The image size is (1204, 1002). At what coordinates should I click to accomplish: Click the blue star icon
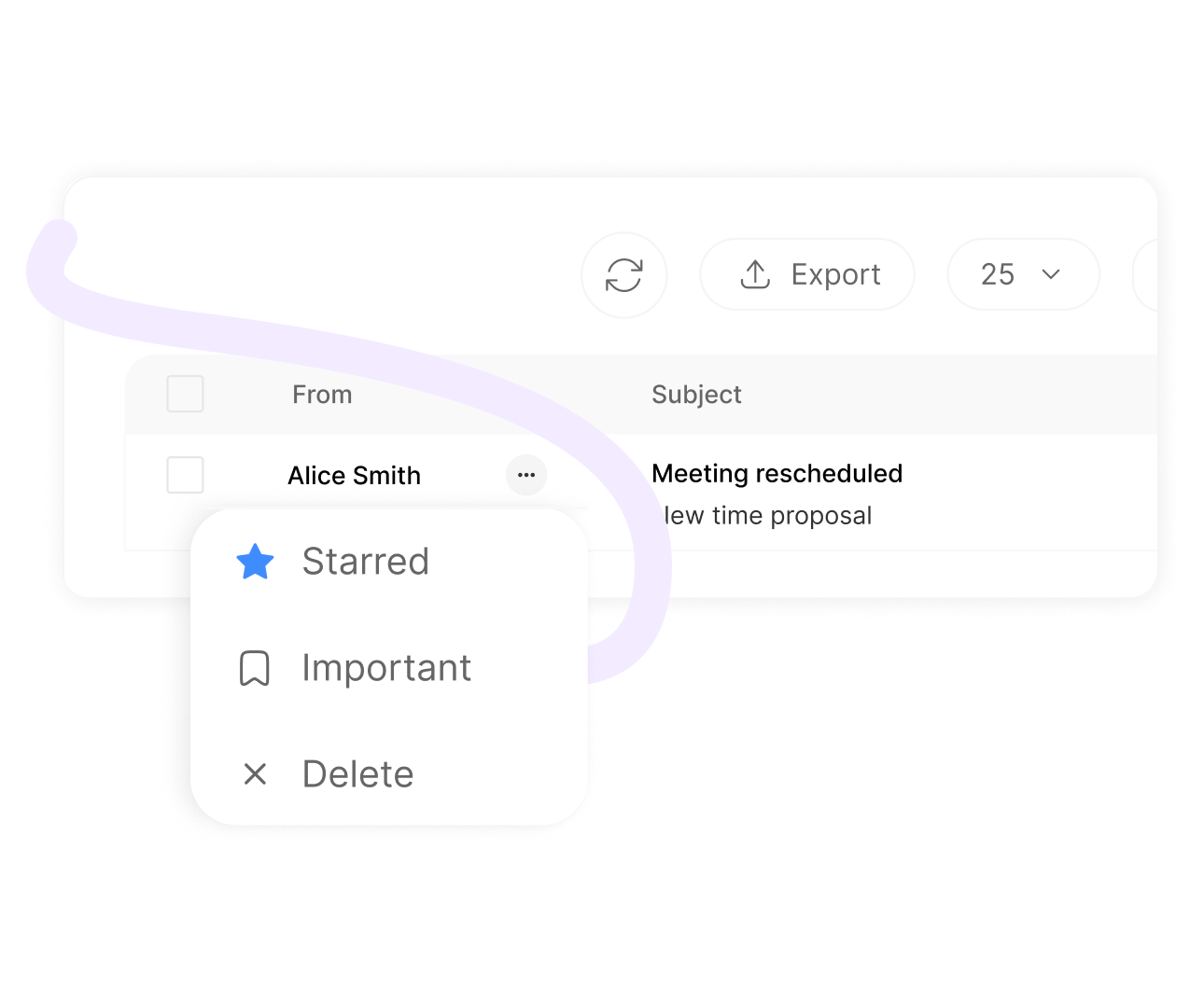tap(255, 562)
